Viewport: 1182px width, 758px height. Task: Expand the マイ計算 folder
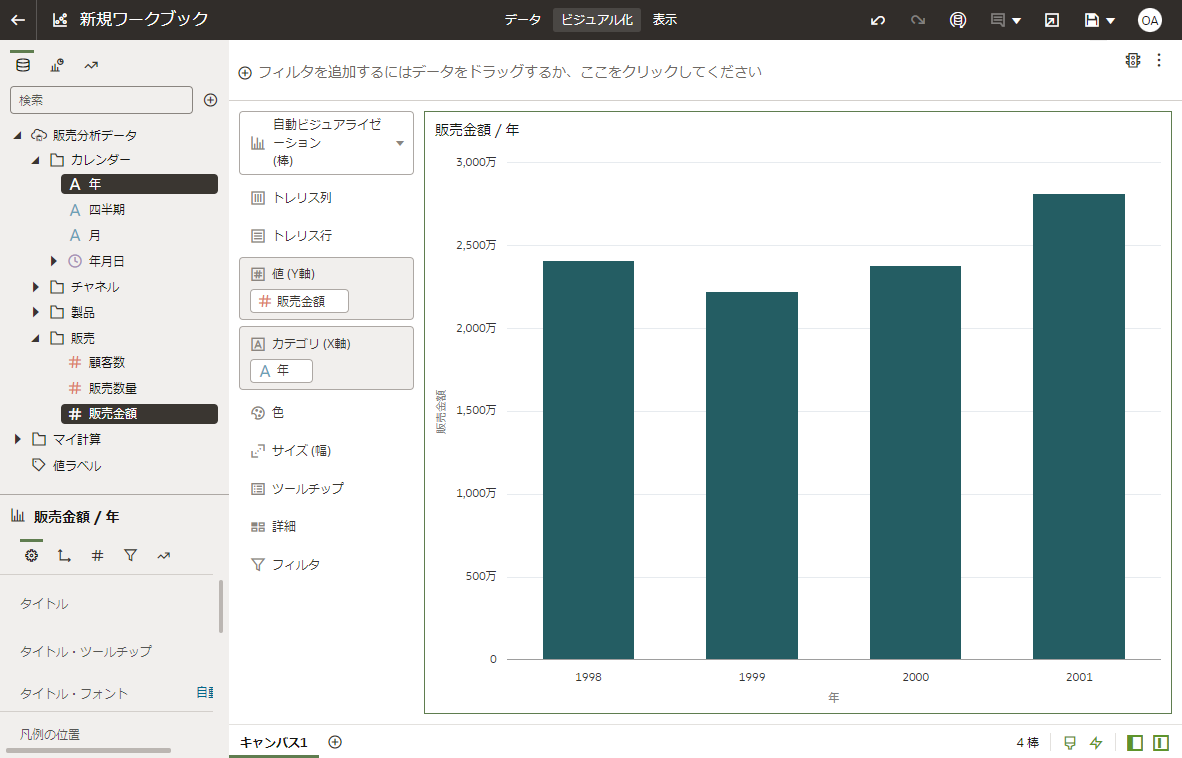tap(17, 439)
